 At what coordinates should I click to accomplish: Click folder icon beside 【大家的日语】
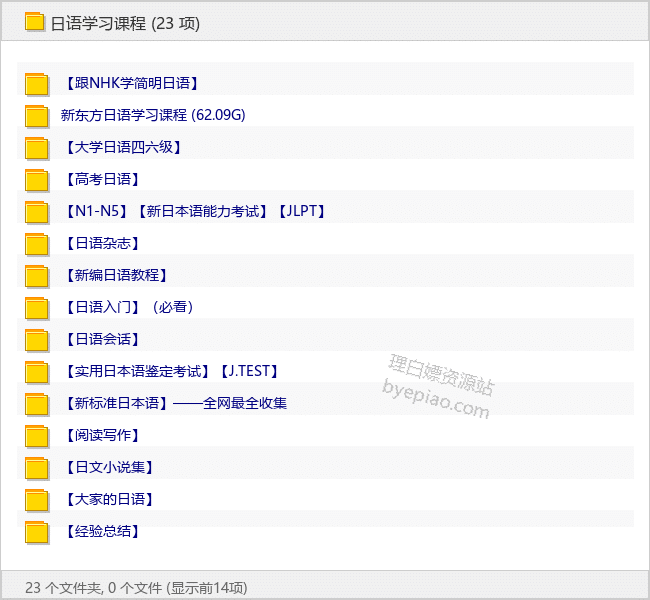click(36, 500)
